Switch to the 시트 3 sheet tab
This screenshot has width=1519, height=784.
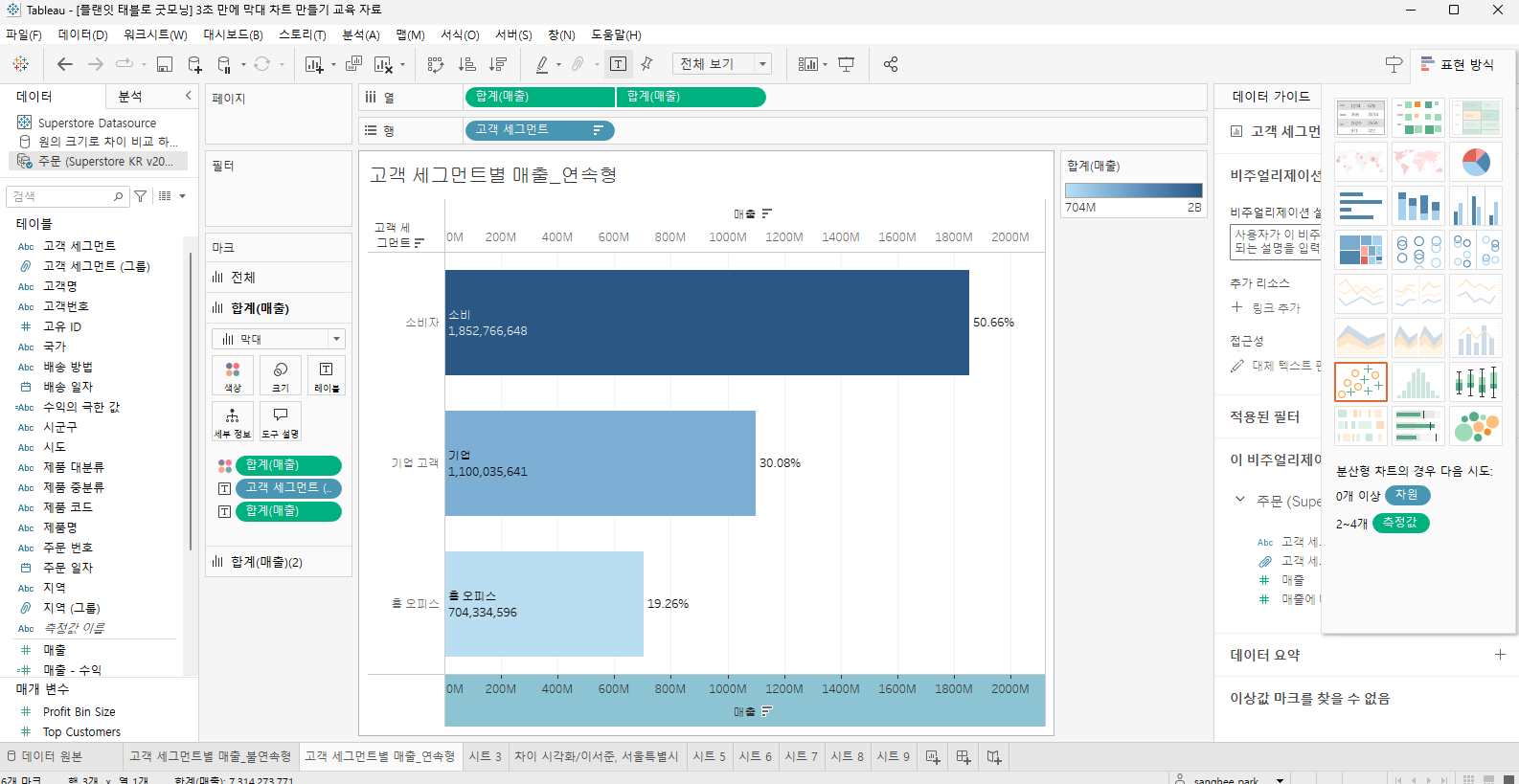pos(485,756)
